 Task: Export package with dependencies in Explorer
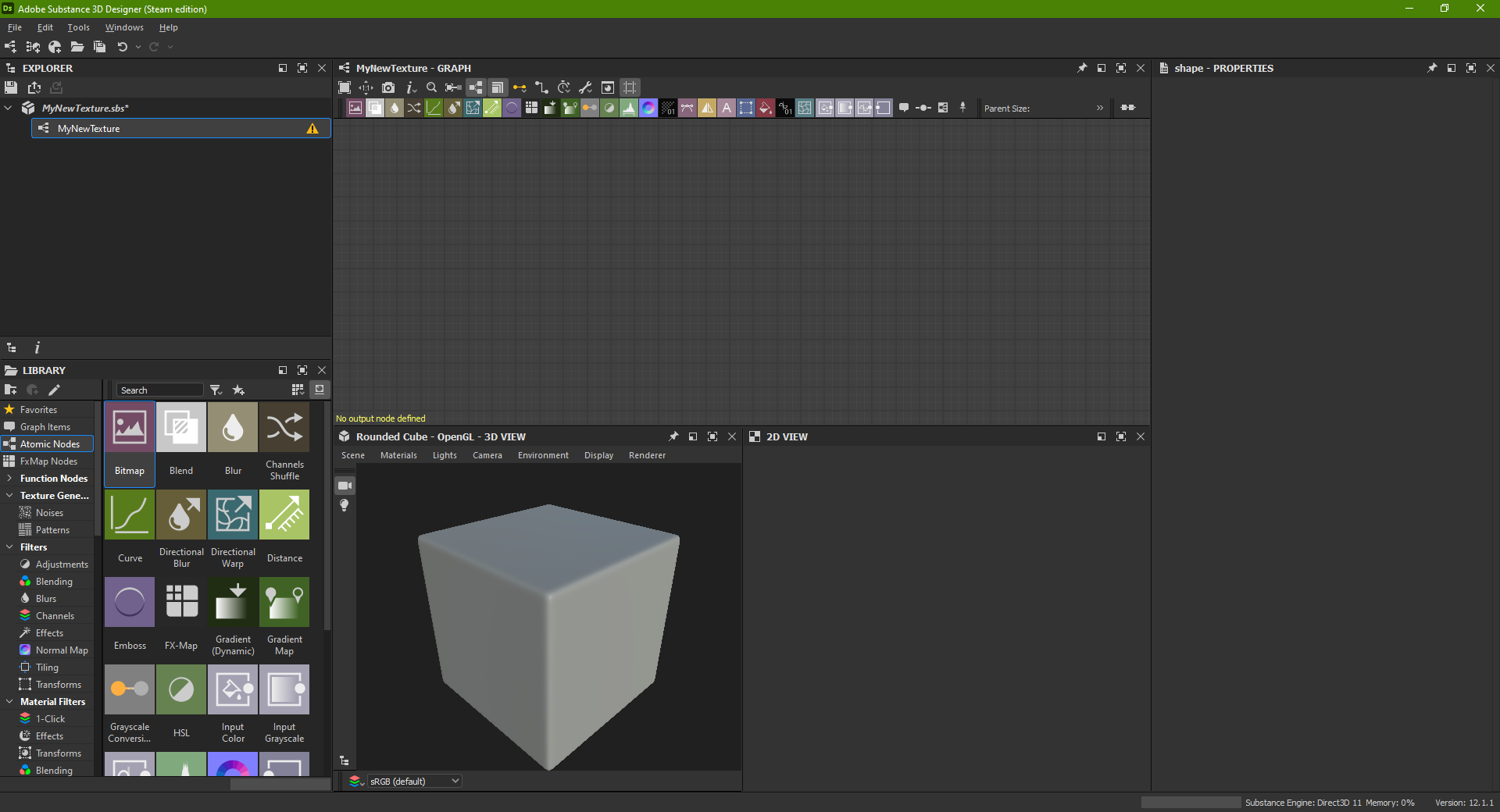point(34,87)
